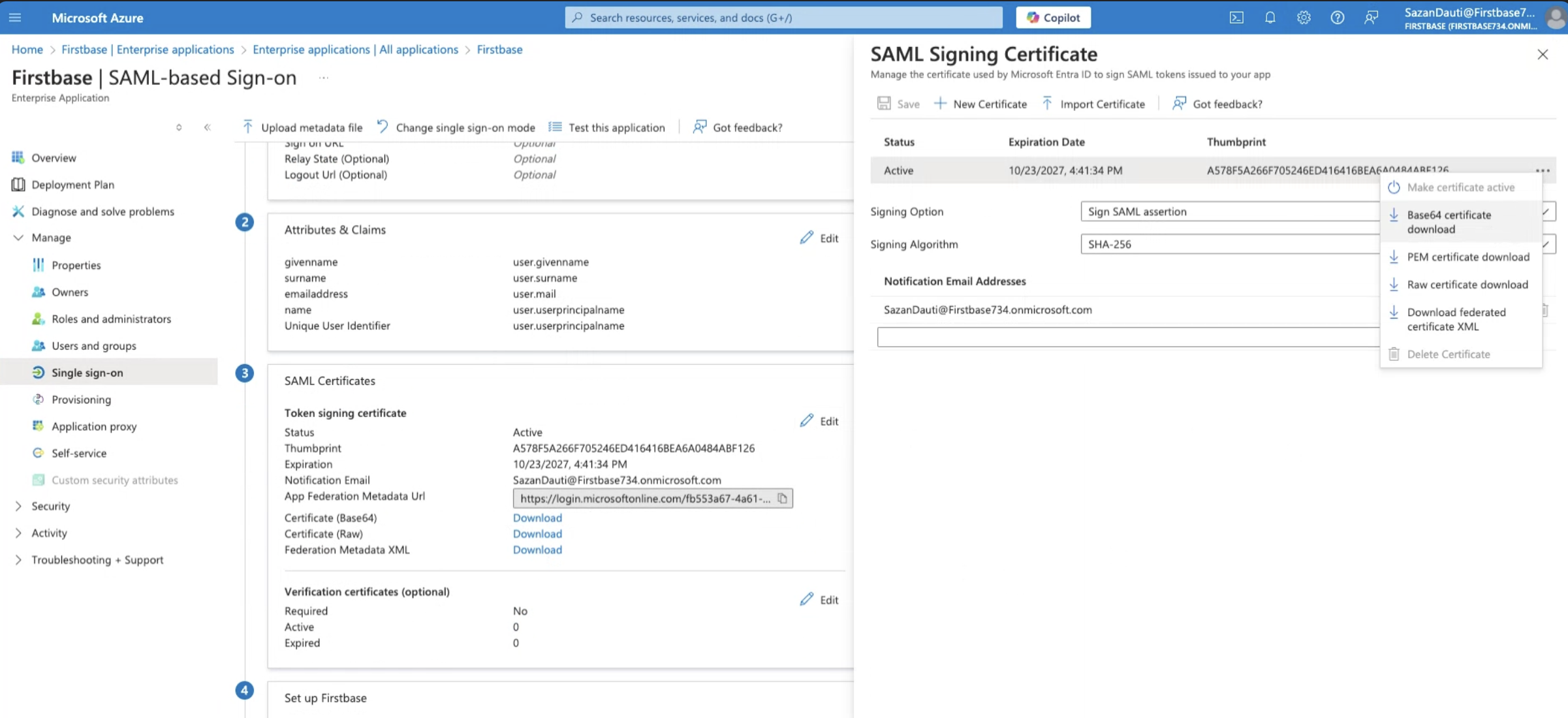Choose PEM certificate download
Screen dimensions: 1568x718
pos(1461,257)
